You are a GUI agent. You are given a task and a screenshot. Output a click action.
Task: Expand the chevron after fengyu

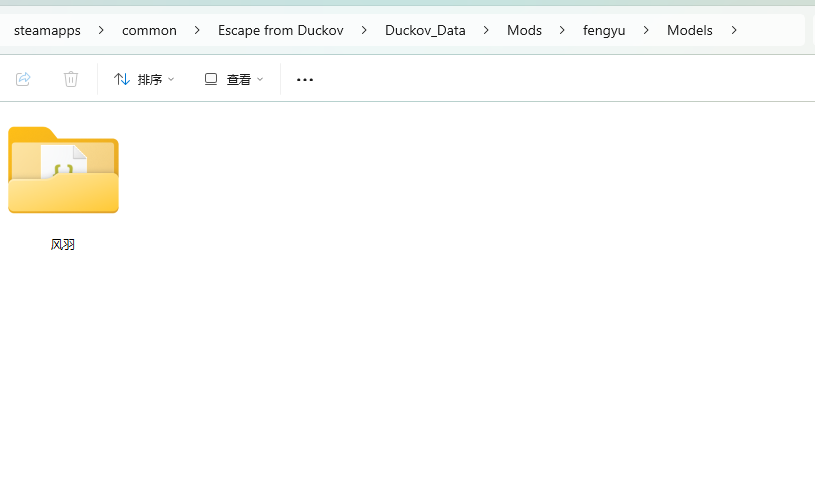(646, 30)
